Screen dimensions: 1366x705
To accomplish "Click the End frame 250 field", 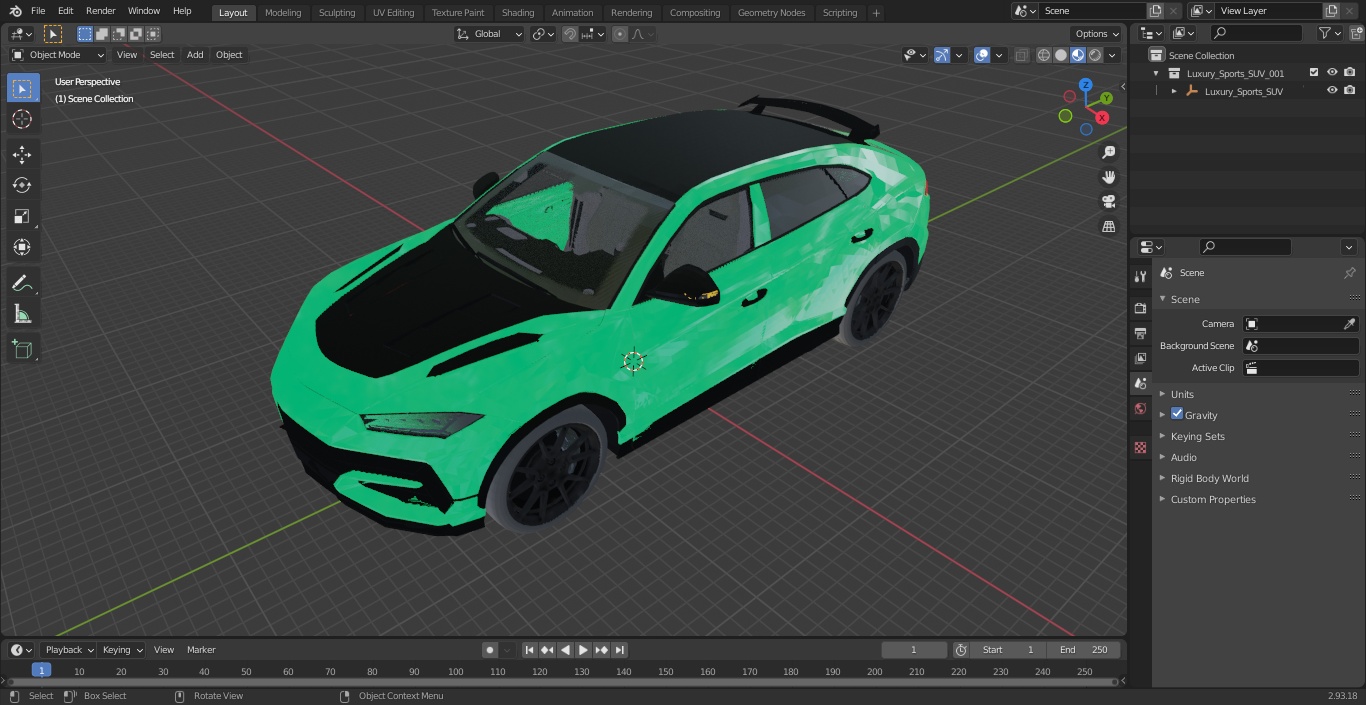I will [1084, 650].
